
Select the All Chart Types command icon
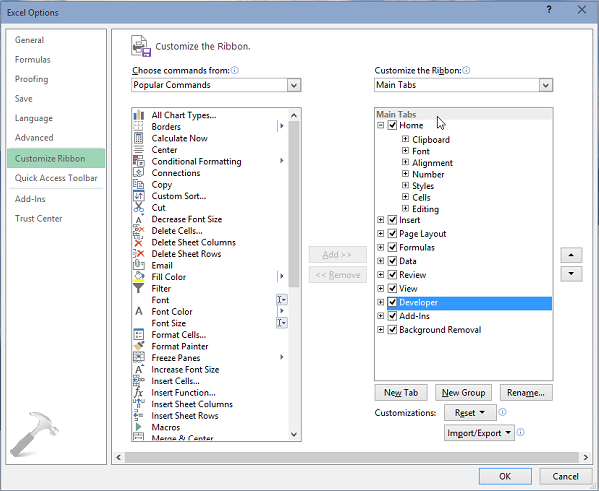point(139,115)
